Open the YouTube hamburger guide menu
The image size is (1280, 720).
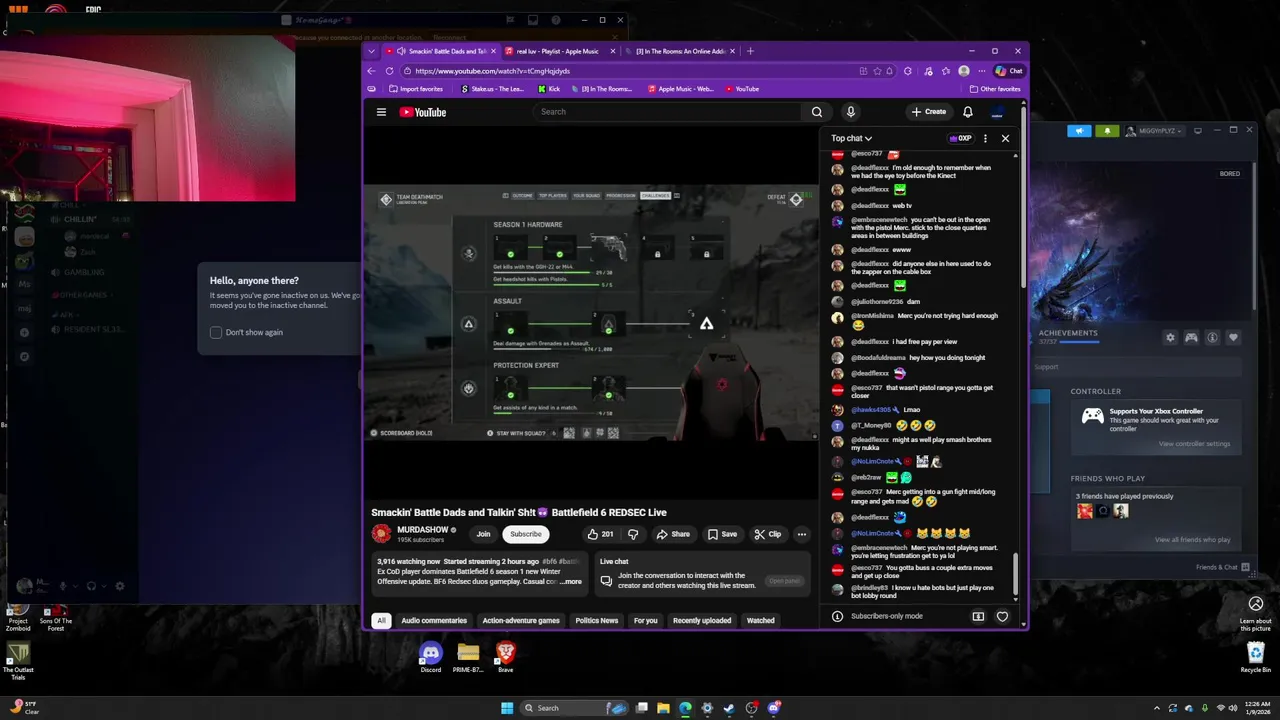click(x=381, y=112)
